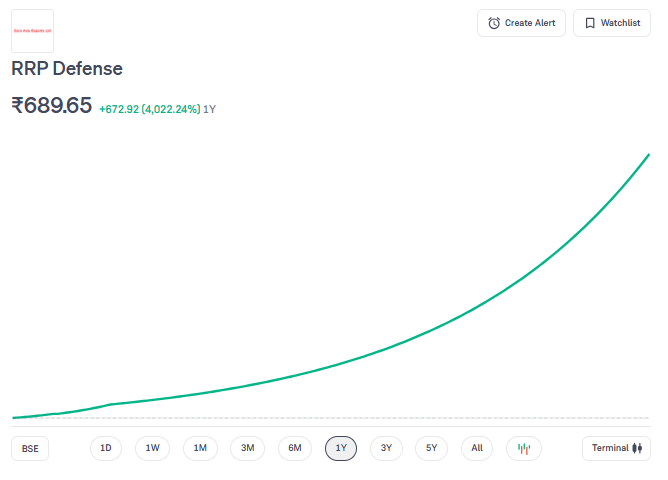Open the BSE exchange selector

[x=30, y=449]
